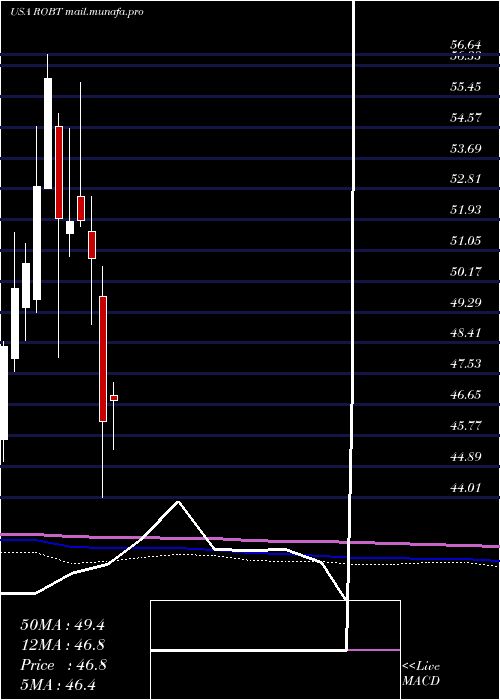Click the 'USA ROBT mail.munafa.pro' chart title
The height and width of the screenshot is (700, 500).
pyautogui.click(x=77, y=12)
